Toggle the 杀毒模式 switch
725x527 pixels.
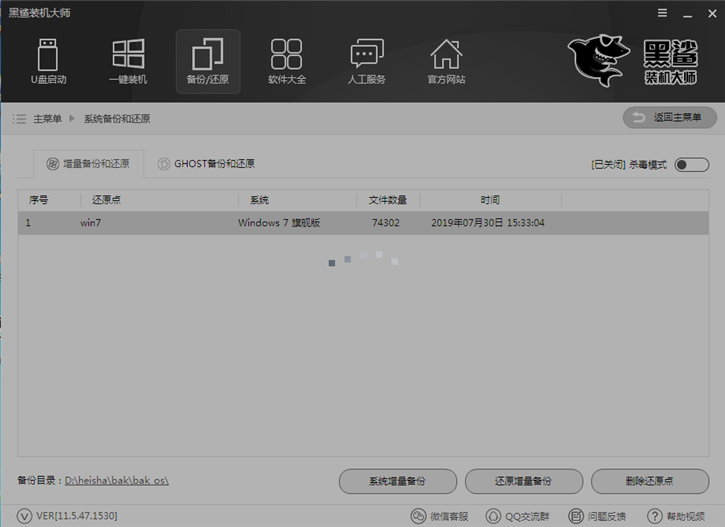click(x=691, y=164)
